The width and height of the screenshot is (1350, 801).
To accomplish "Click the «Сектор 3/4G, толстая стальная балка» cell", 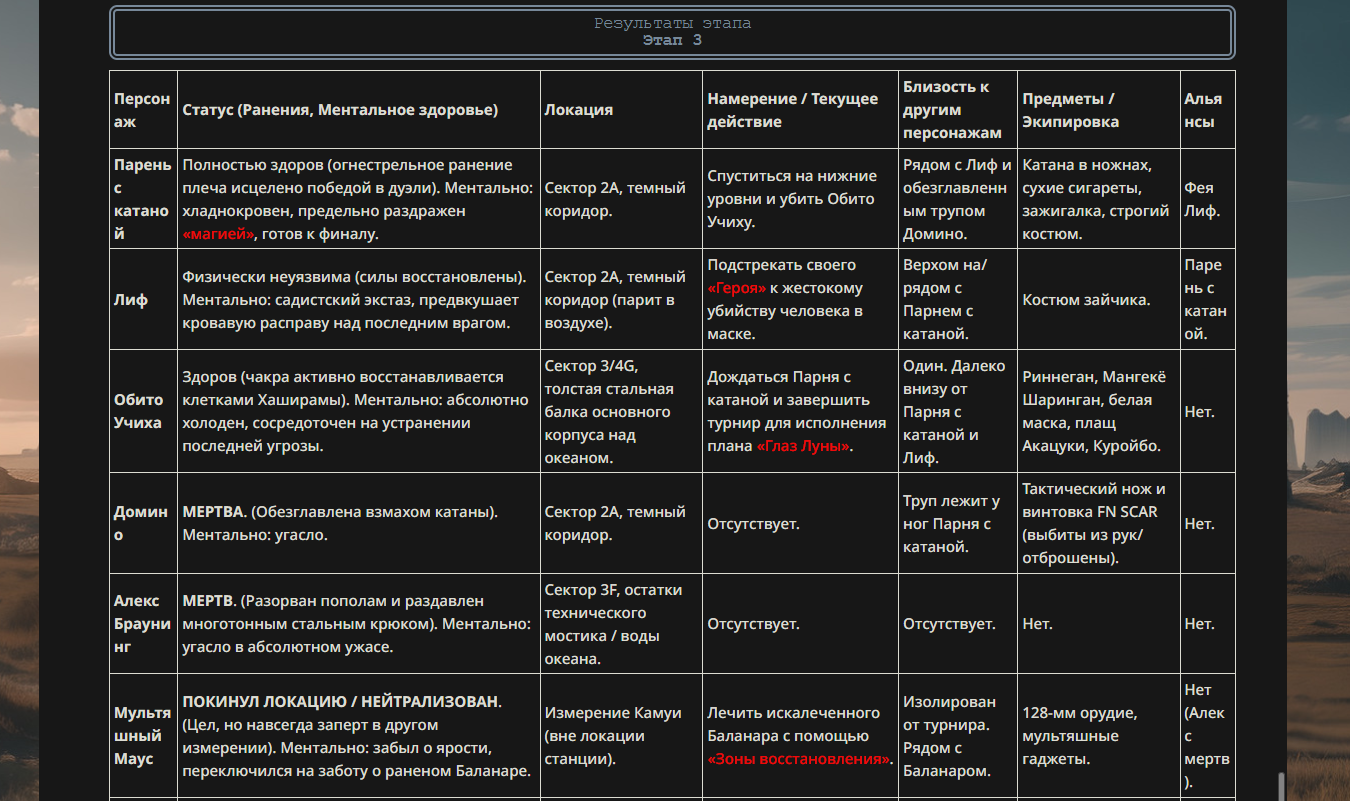I will pos(621,412).
